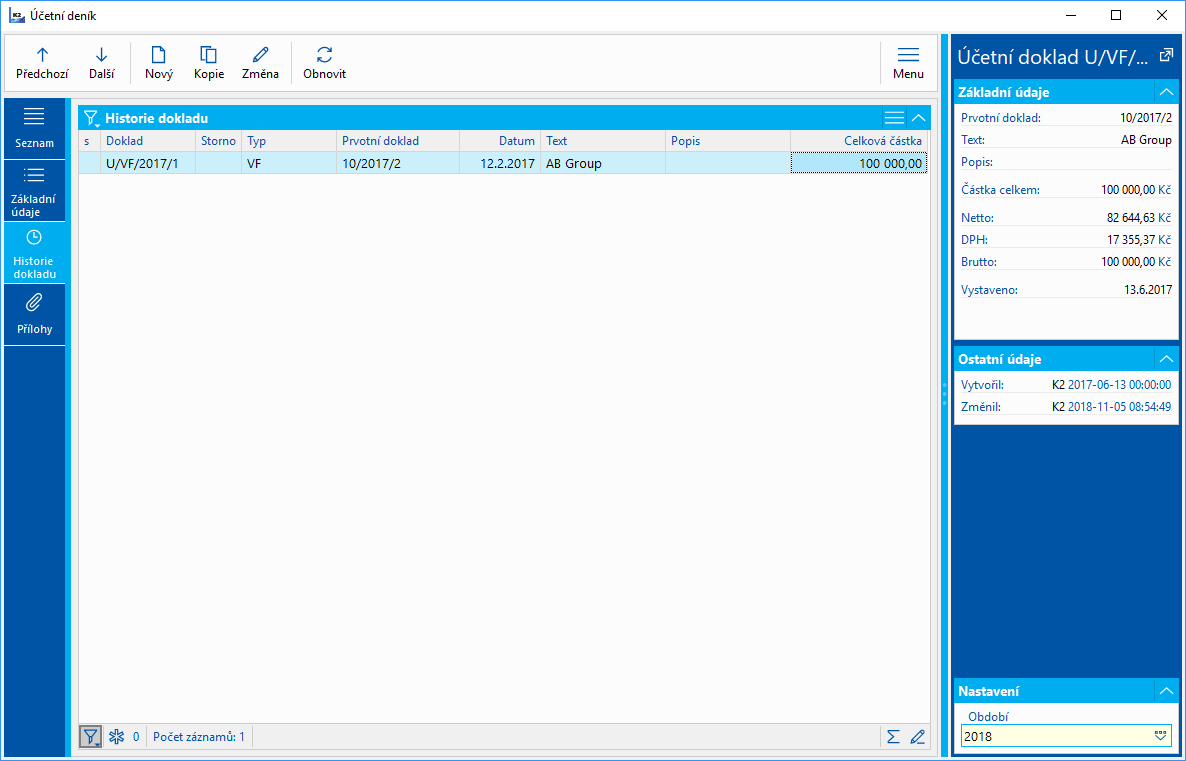Click the sum sigma icon in status bar
The height and width of the screenshot is (761, 1186).
tap(893, 736)
